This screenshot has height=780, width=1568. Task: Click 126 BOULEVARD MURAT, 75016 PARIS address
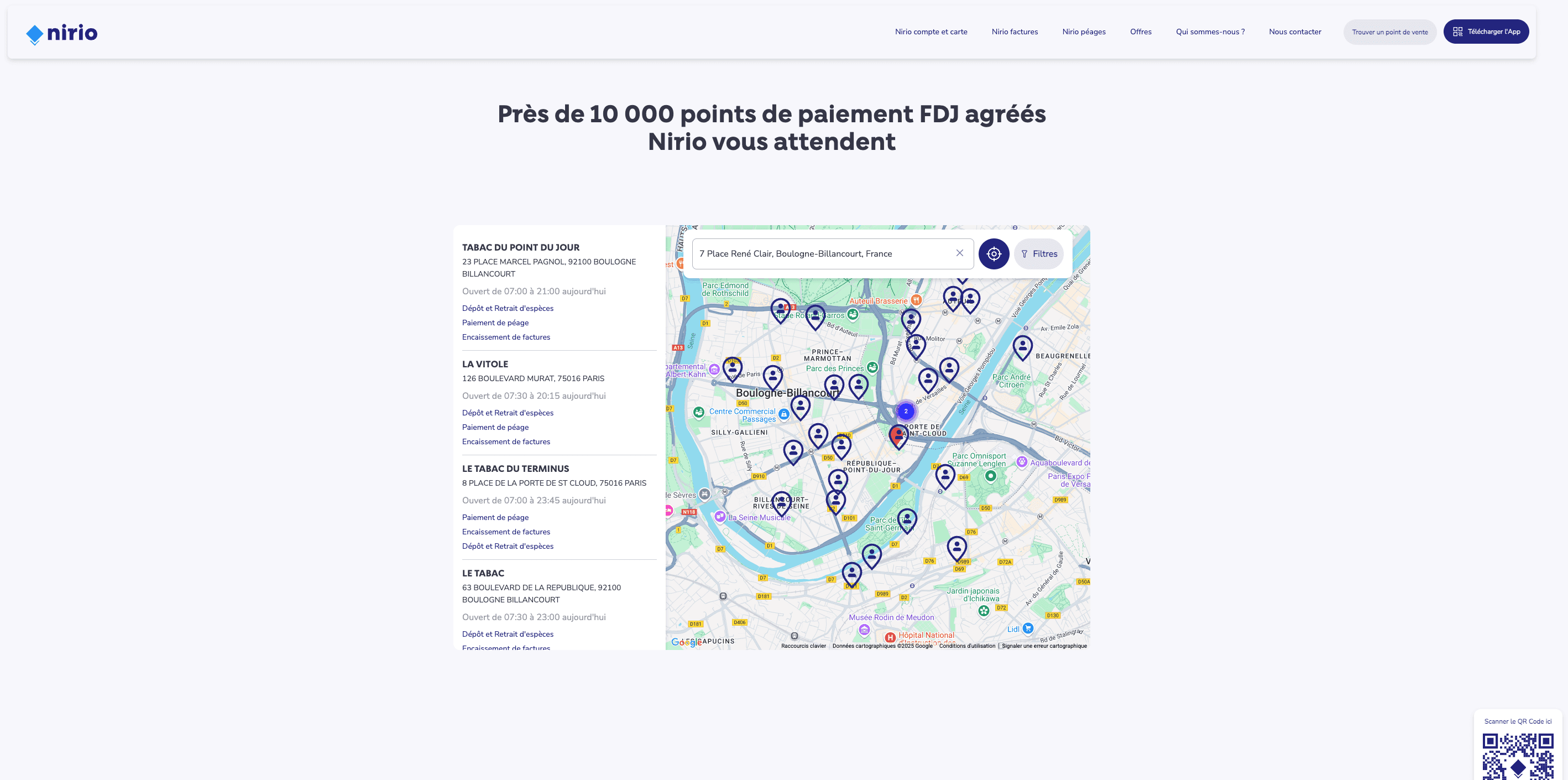[533, 379]
